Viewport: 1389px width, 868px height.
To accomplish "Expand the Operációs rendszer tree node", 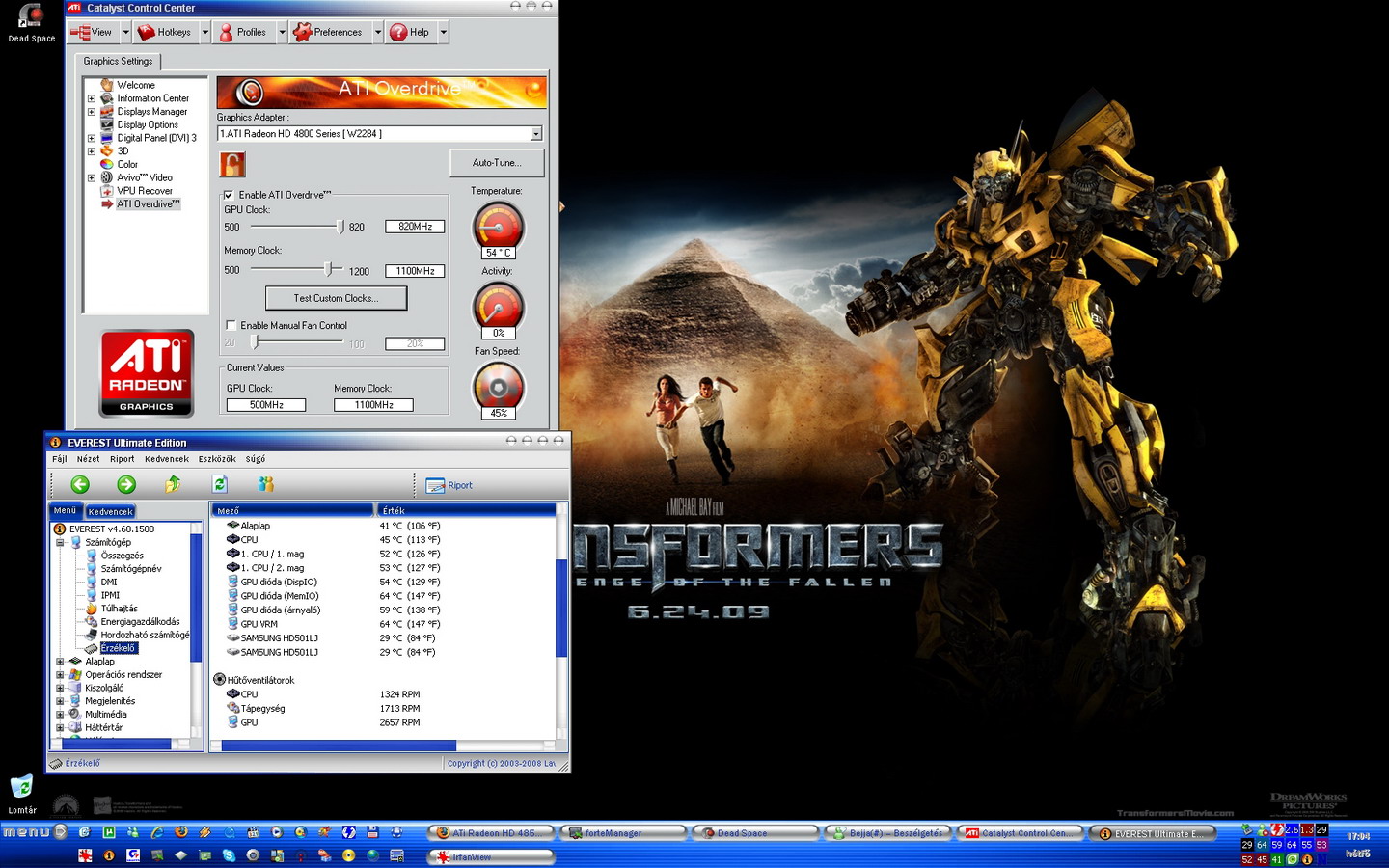I will (x=60, y=674).
